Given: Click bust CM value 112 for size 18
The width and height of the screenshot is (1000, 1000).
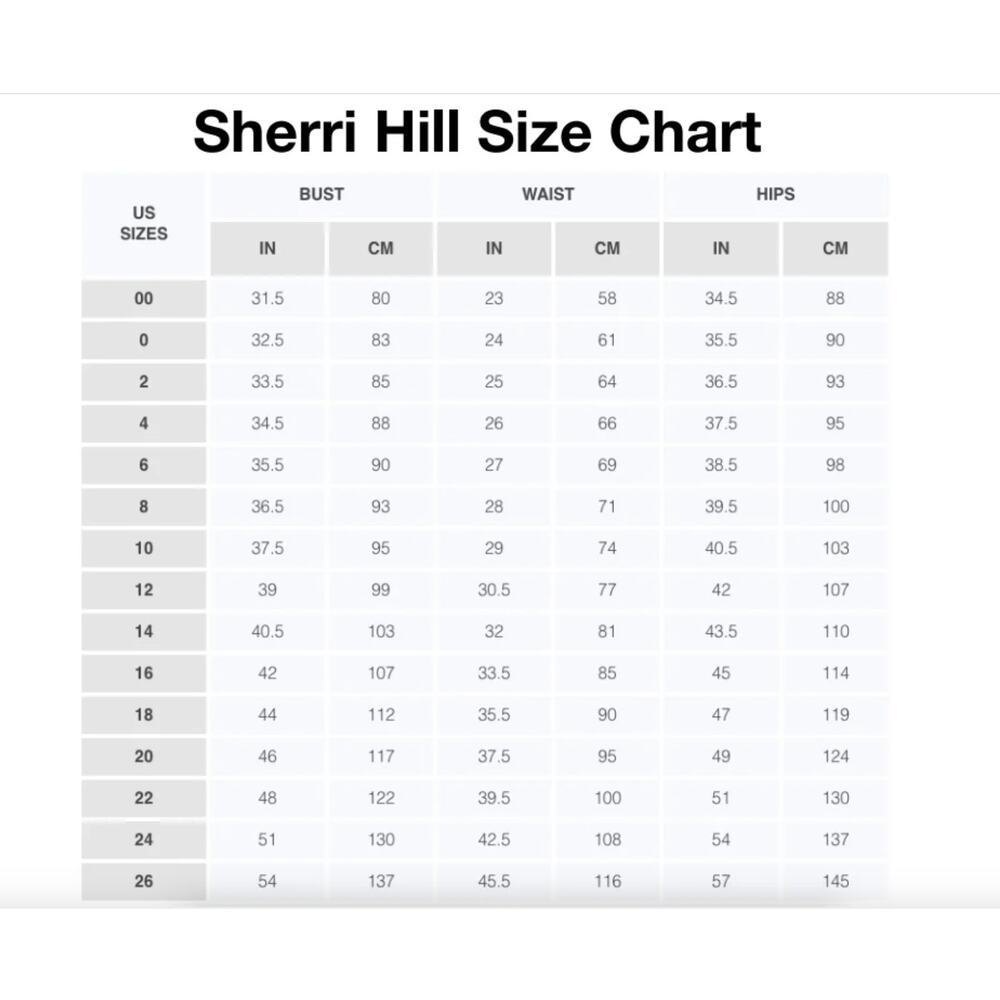Looking at the screenshot, I should [381, 715].
